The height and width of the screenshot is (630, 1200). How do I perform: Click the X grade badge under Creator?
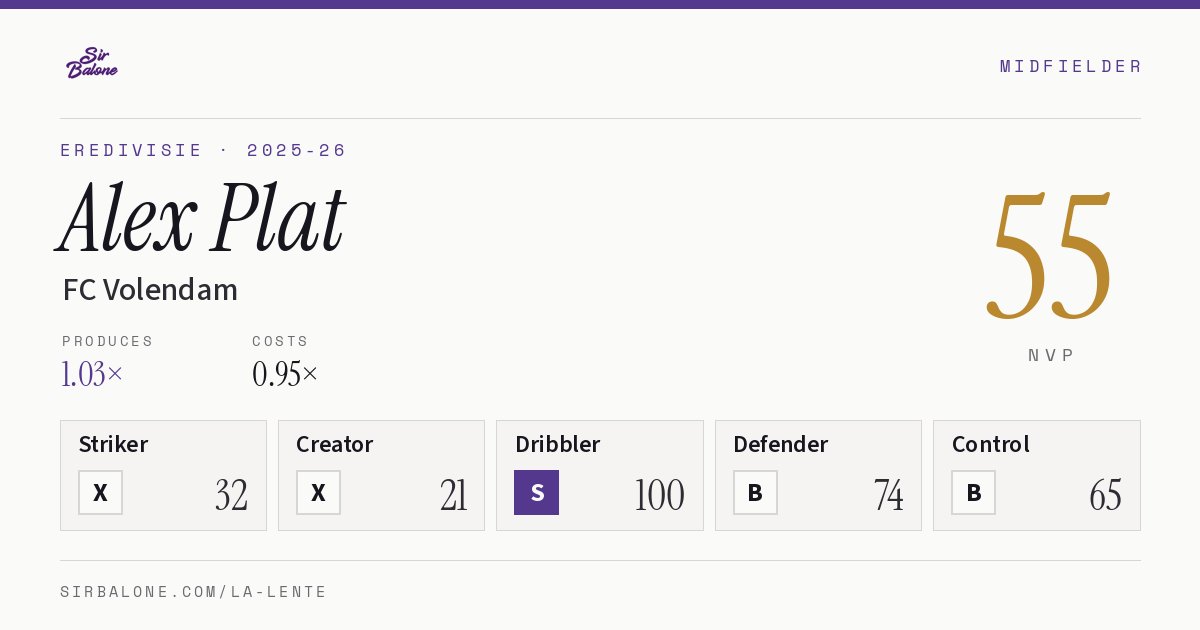click(318, 492)
